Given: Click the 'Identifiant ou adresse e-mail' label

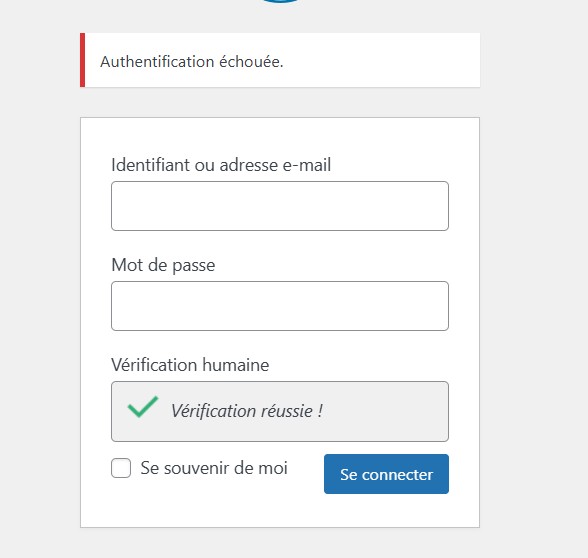Looking at the screenshot, I should 221,165.
